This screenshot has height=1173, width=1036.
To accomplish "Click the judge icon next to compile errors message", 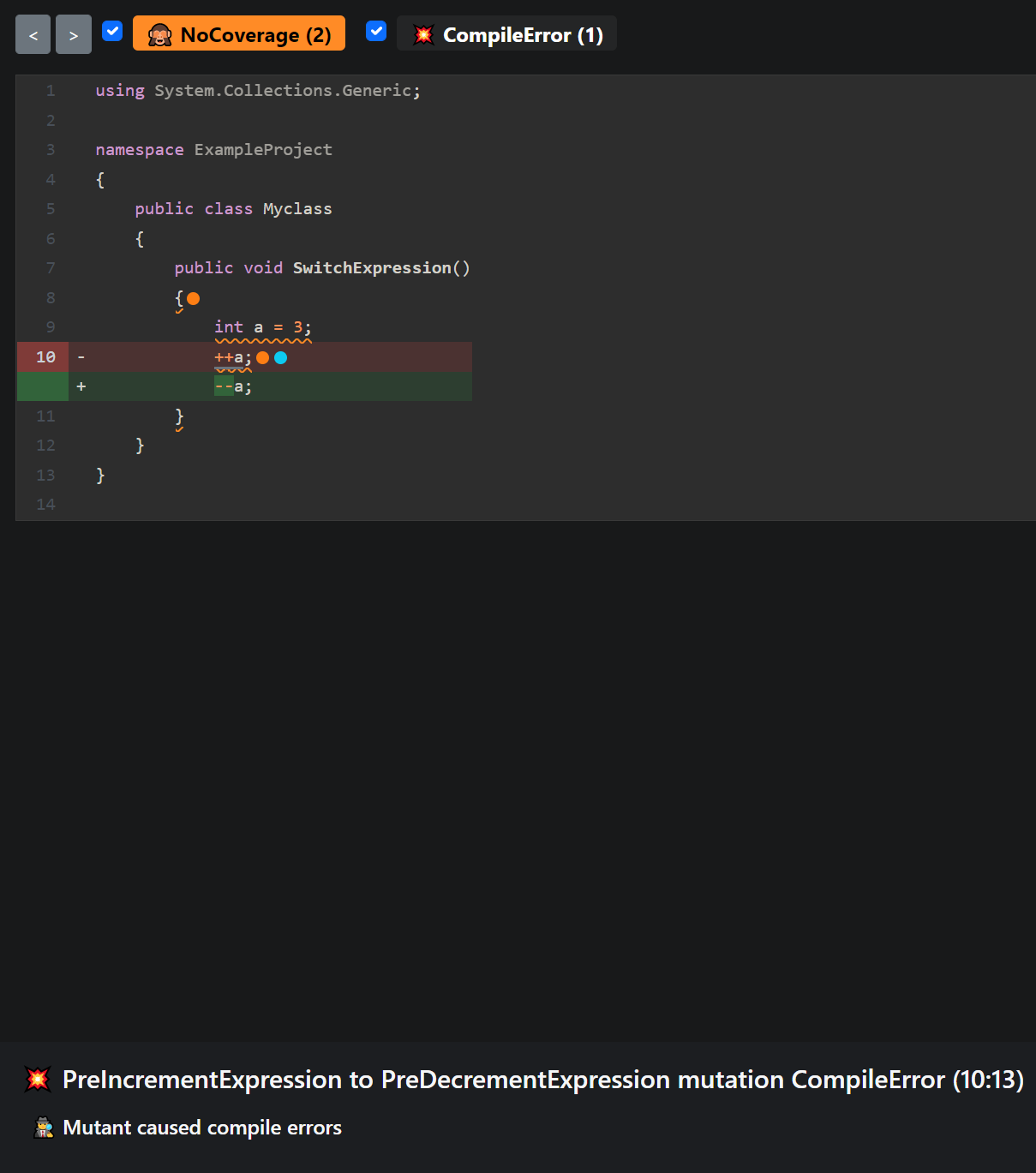I will (x=45, y=1127).
